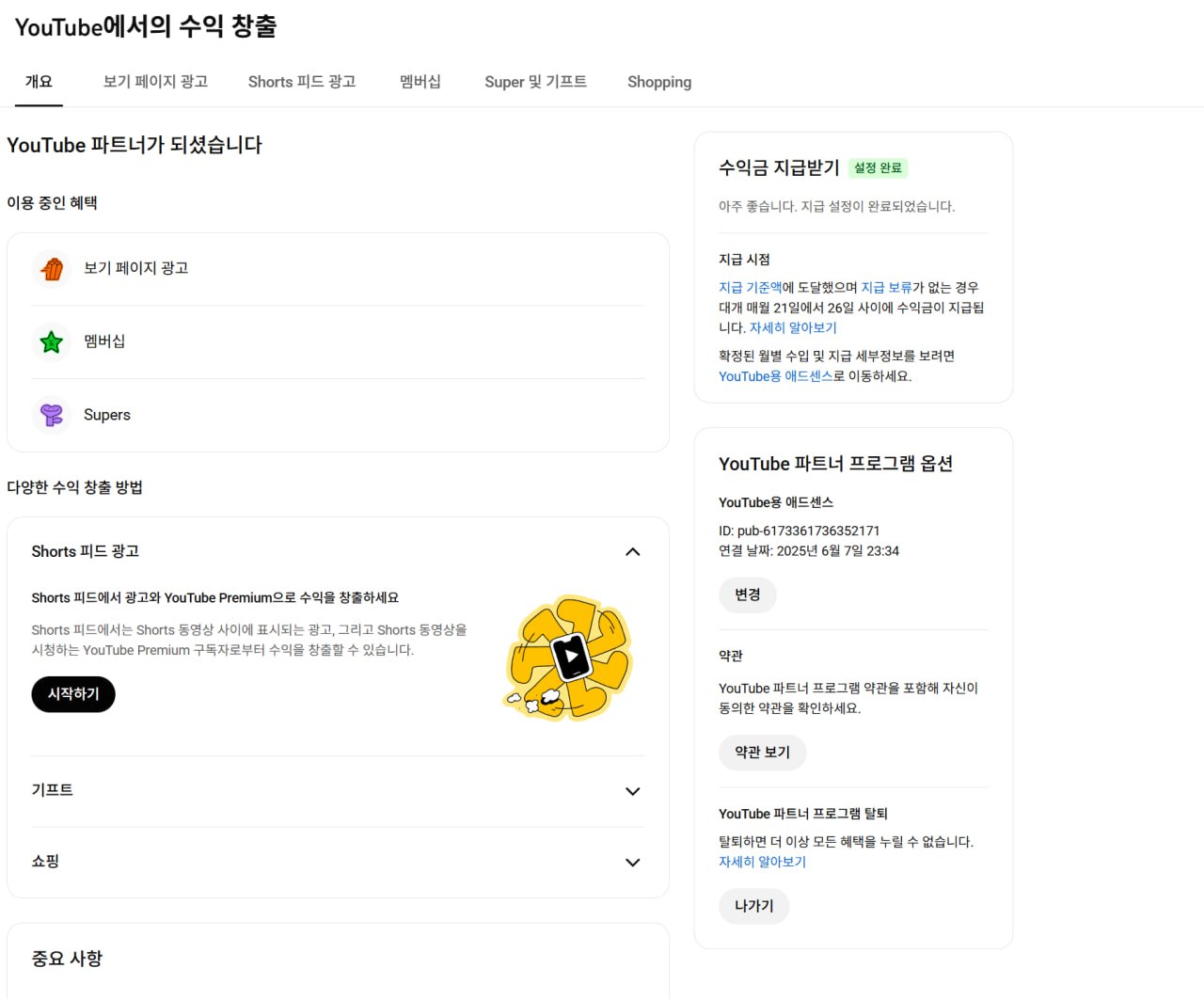Click the 나가기 button
The height and width of the screenshot is (999, 1204).
tap(753, 906)
